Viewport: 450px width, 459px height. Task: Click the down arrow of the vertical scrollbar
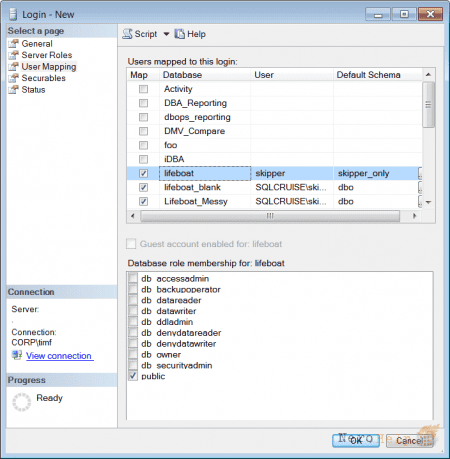pos(428,202)
